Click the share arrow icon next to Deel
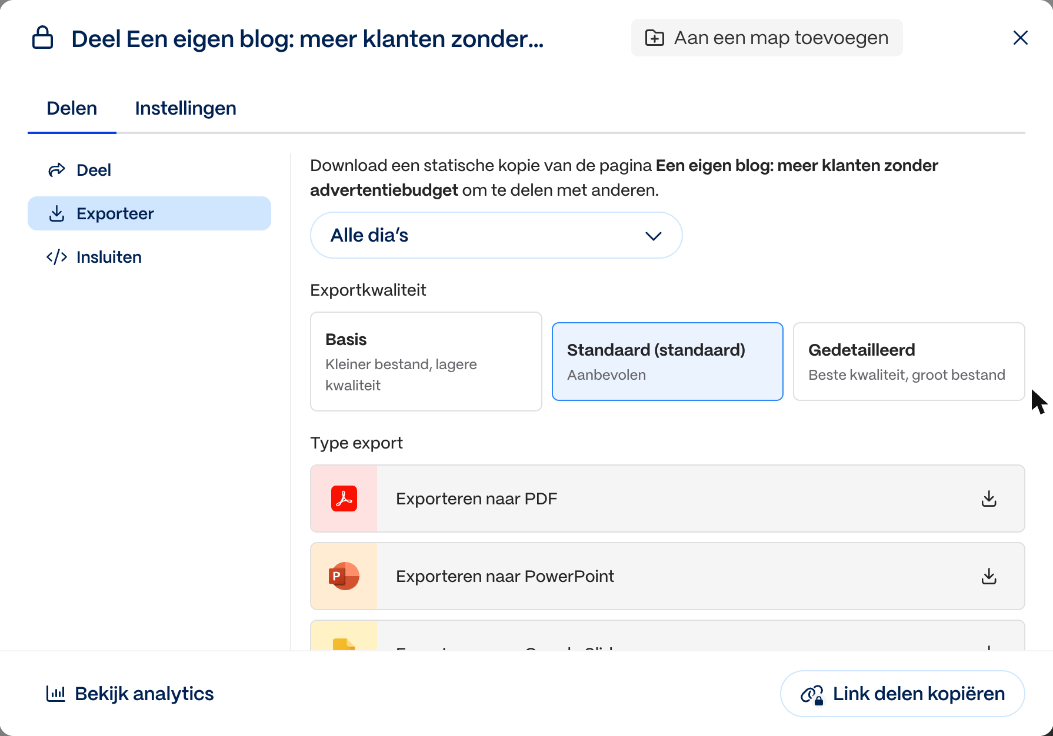The height and width of the screenshot is (736, 1053). (x=56, y=170)
